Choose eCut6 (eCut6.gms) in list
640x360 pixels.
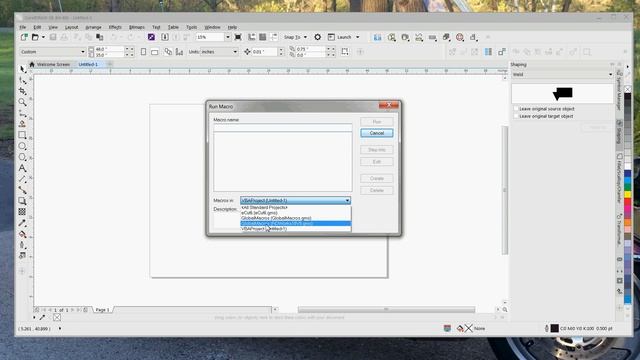pyautogui.click(x=296, y=213)
